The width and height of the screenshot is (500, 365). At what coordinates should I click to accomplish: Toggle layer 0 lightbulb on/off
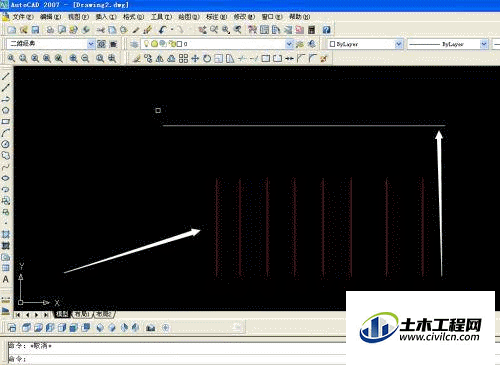tap(146, 44)
